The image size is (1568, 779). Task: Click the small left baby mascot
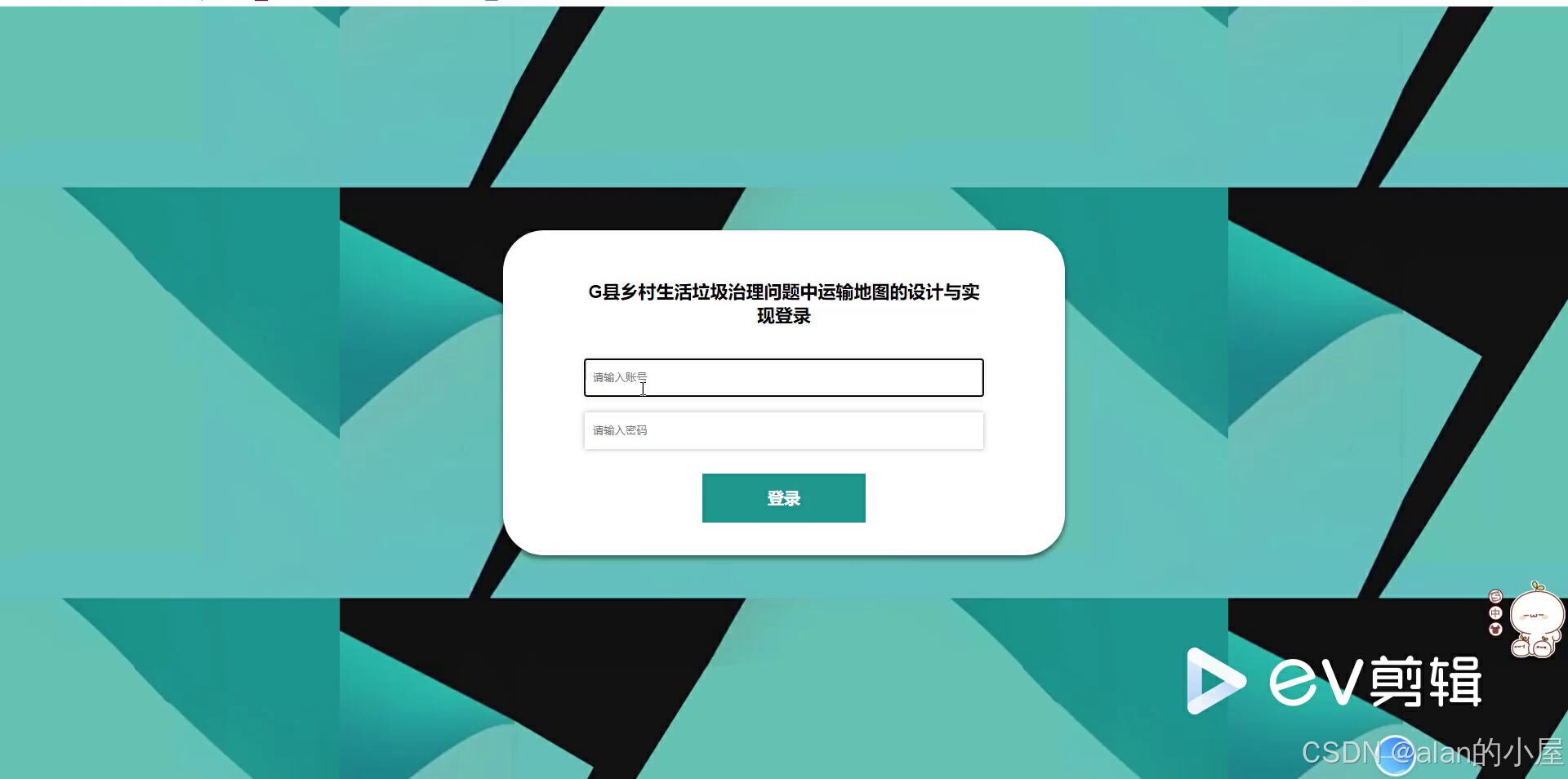[x=1521, y=648]
